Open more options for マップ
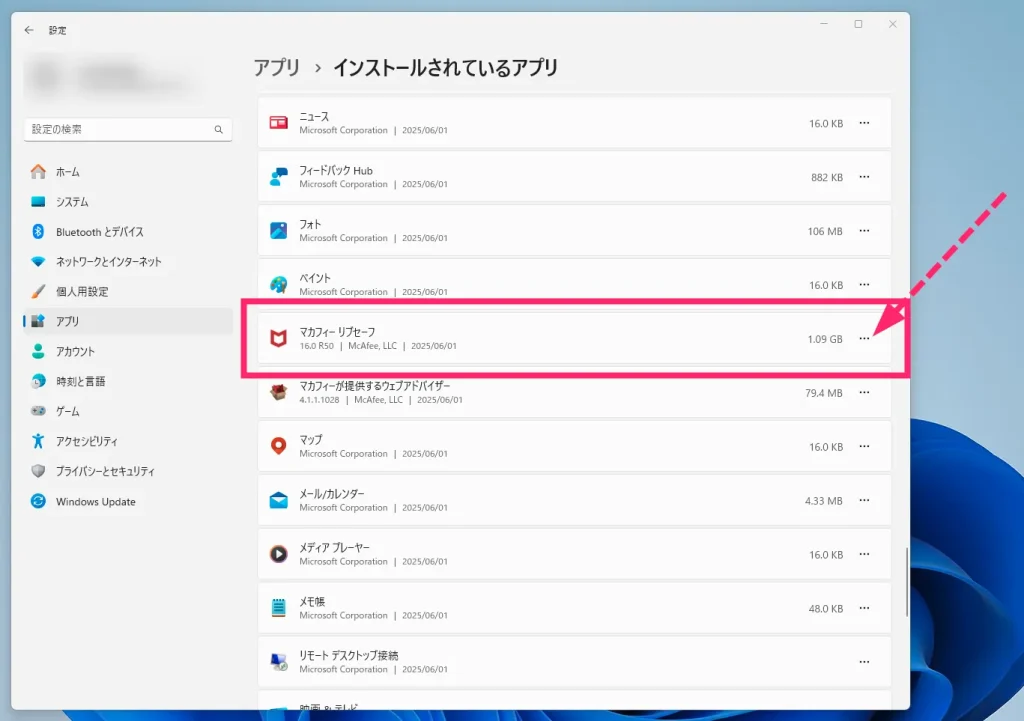The height and width of the screenshot is (721, 1024). (865, 446)
